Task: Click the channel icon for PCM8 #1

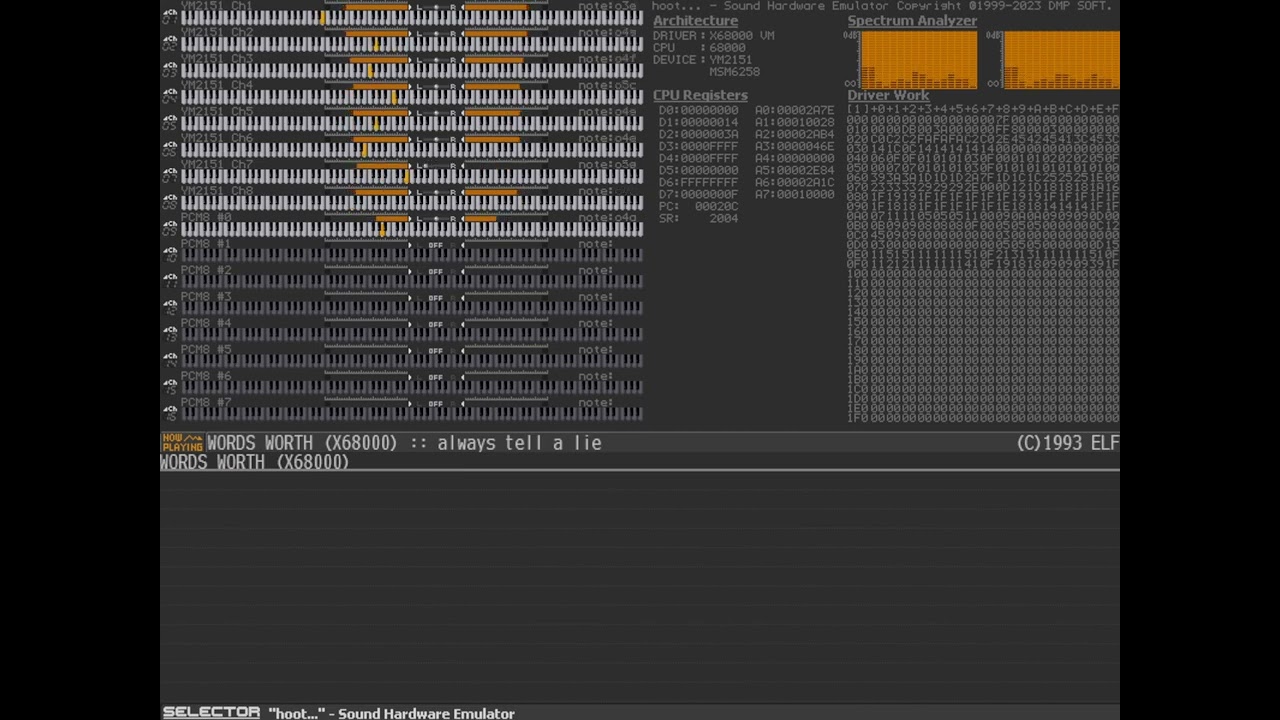Action: tap(170, 254)
